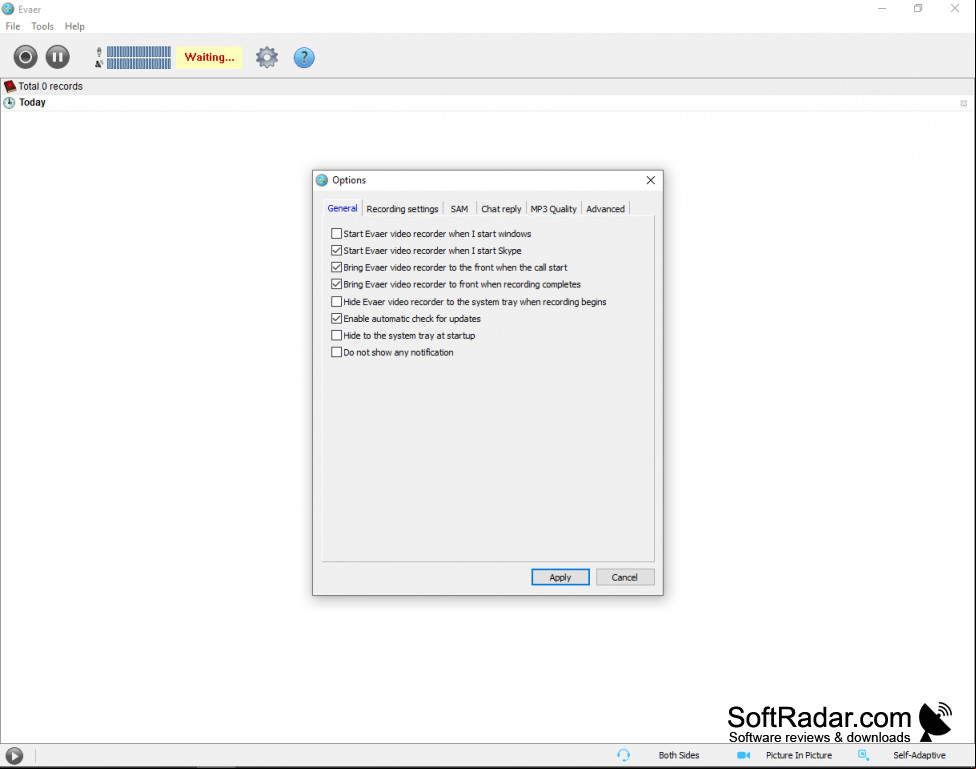Open help with the blue question mark icon
The width and height of the screenshot is (976, 769).
point(304,57)
